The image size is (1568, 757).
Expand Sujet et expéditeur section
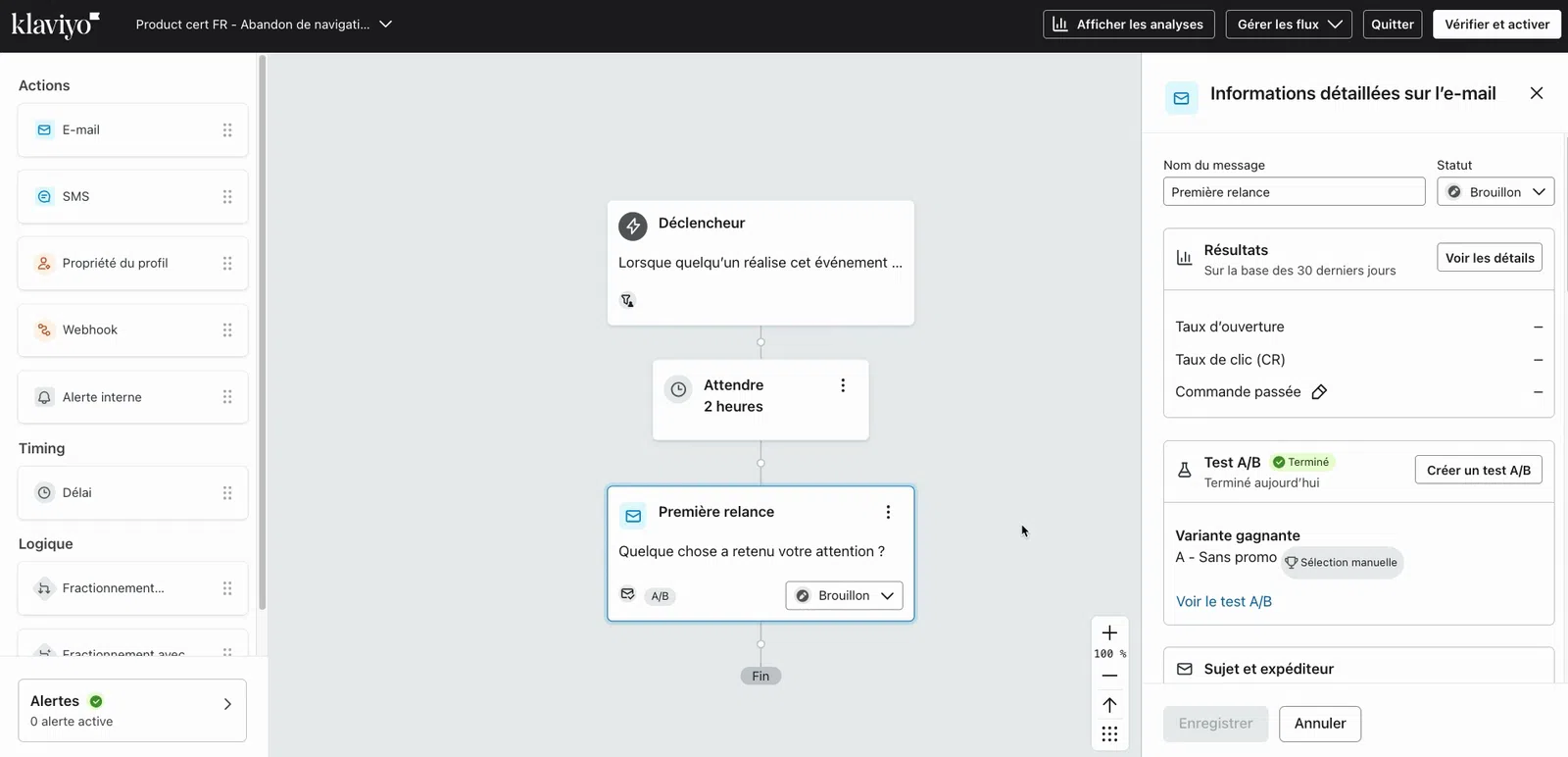1358,668
